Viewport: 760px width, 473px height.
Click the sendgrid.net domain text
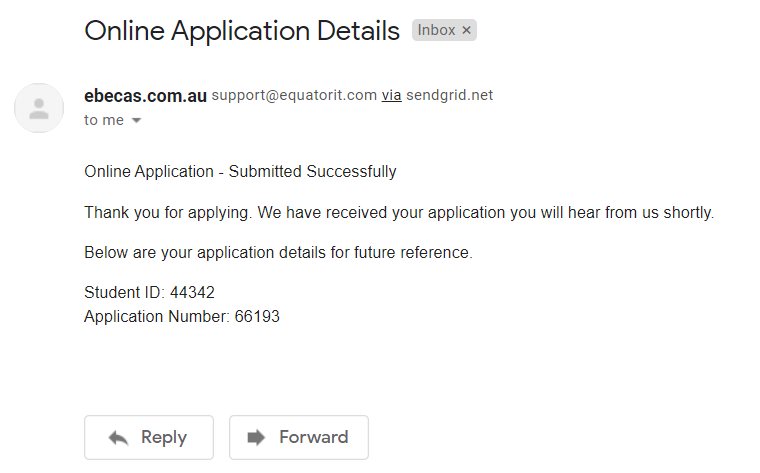tap(449, 95)
